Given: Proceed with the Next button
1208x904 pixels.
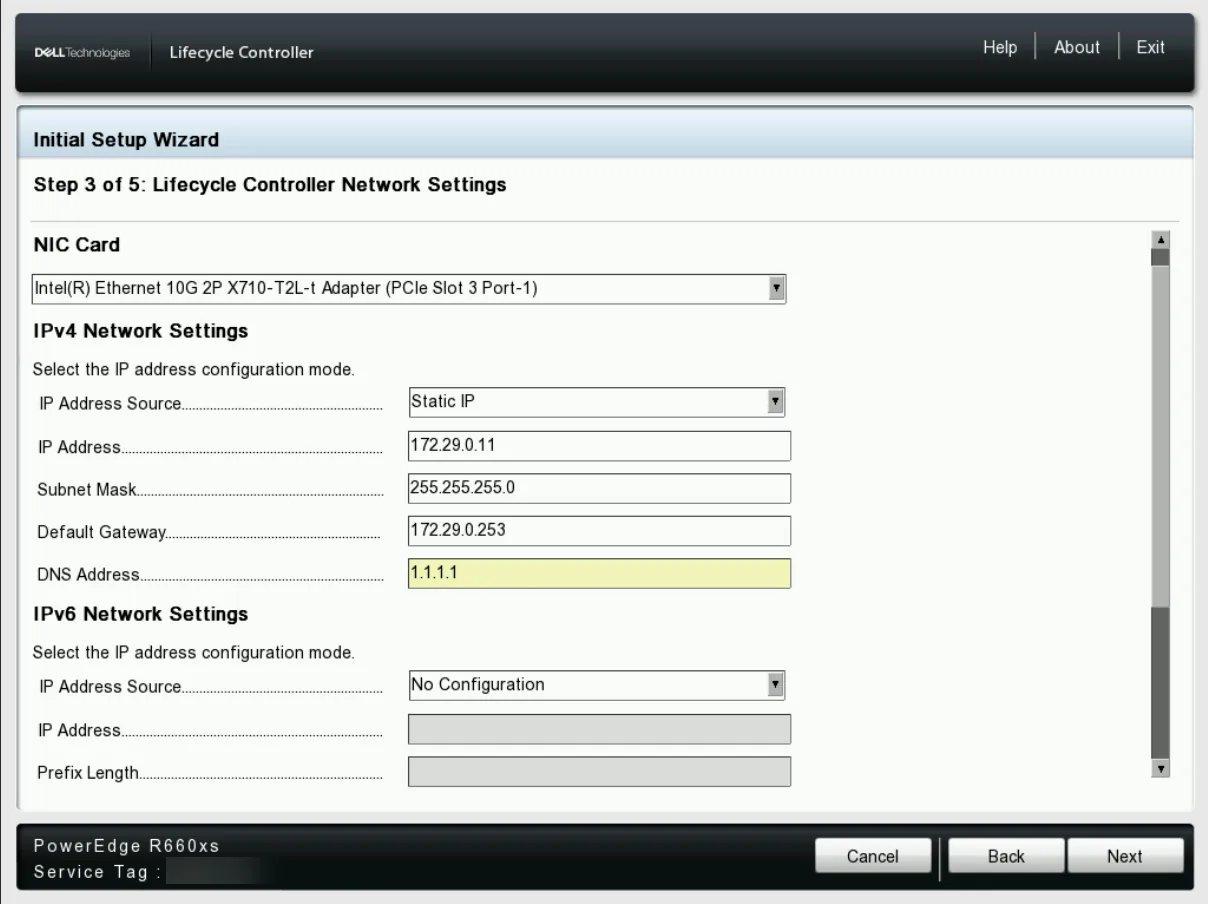Looking at the screenshot, I should (x=1124, y=856).
